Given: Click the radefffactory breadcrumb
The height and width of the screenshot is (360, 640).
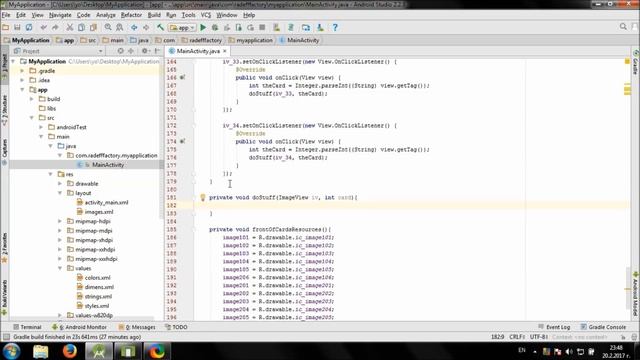Looking at the screenshot, I should click(x=202, y=40).
